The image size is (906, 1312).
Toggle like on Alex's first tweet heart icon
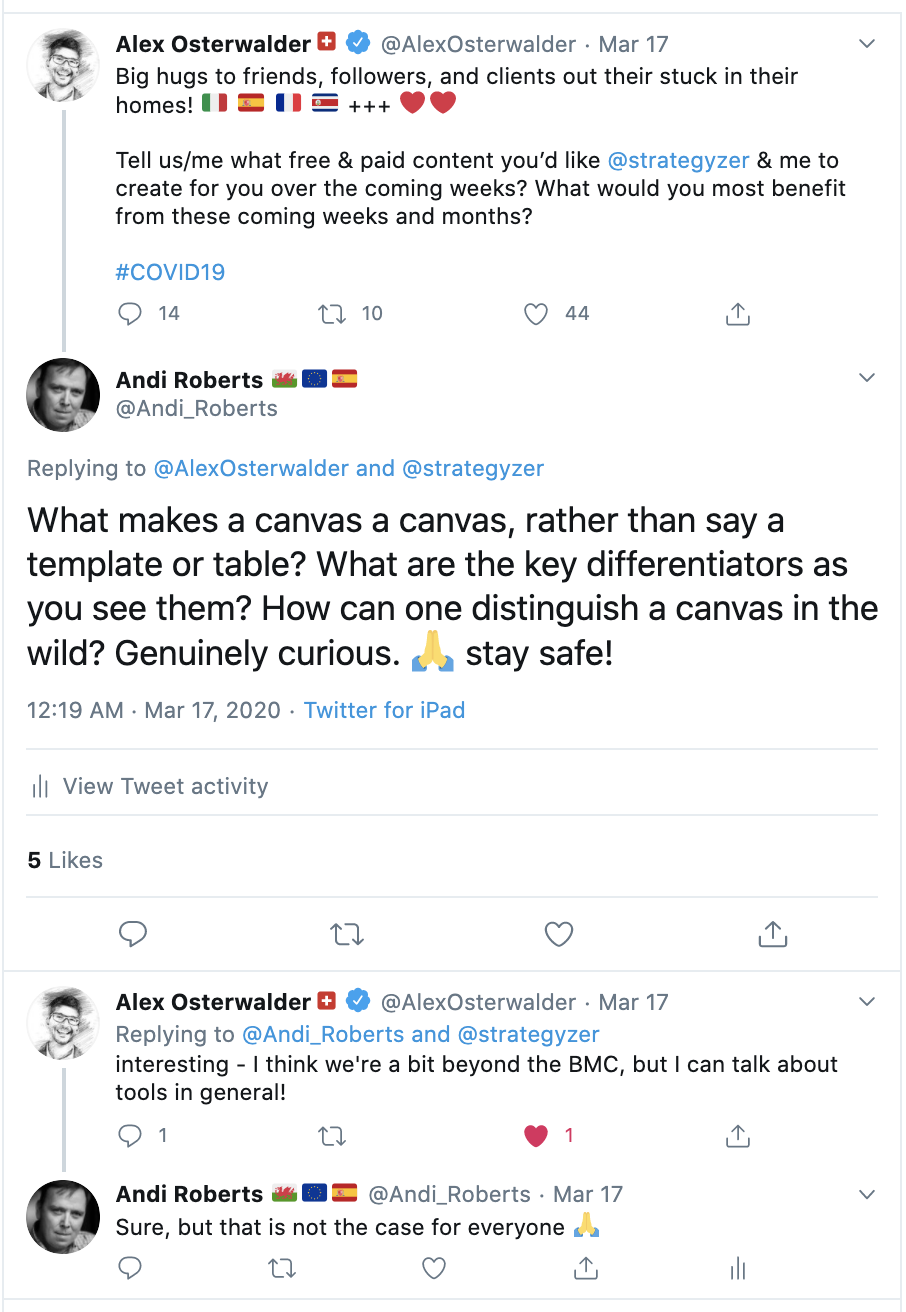(535, 313)
